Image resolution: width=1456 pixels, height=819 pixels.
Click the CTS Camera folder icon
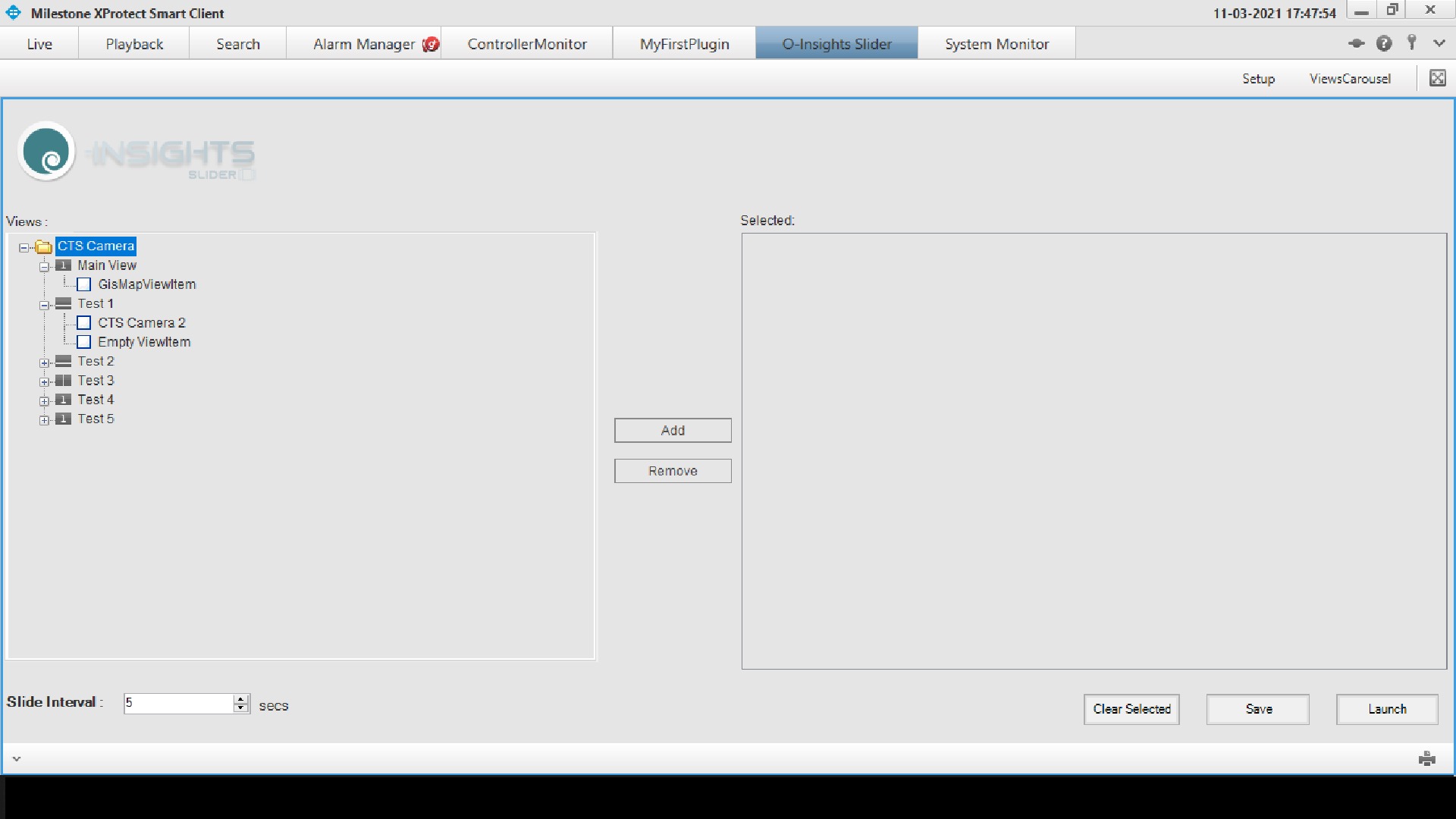tap(44, 246)
